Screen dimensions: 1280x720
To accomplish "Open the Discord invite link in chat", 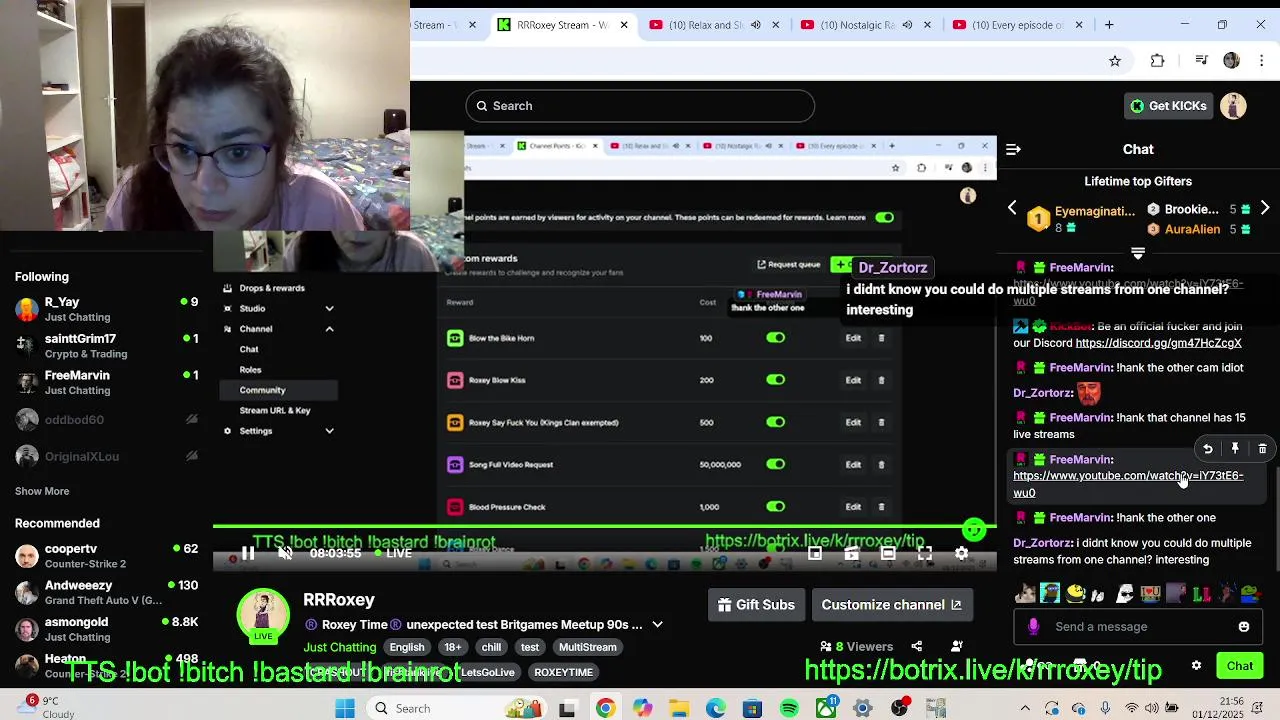I will 1158,343.
